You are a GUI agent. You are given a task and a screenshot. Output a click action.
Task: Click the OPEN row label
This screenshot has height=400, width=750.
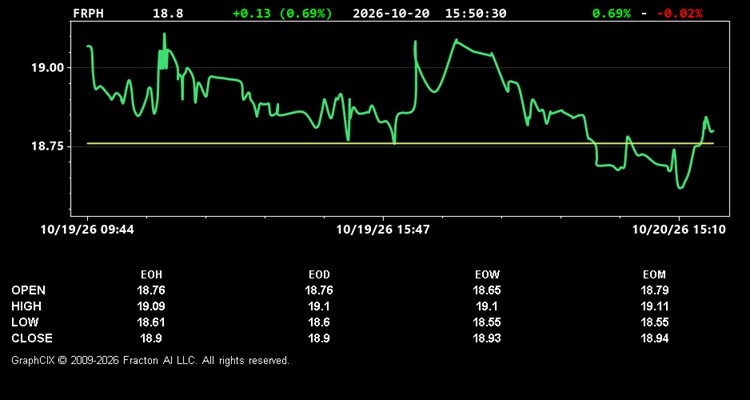point(29,290)
